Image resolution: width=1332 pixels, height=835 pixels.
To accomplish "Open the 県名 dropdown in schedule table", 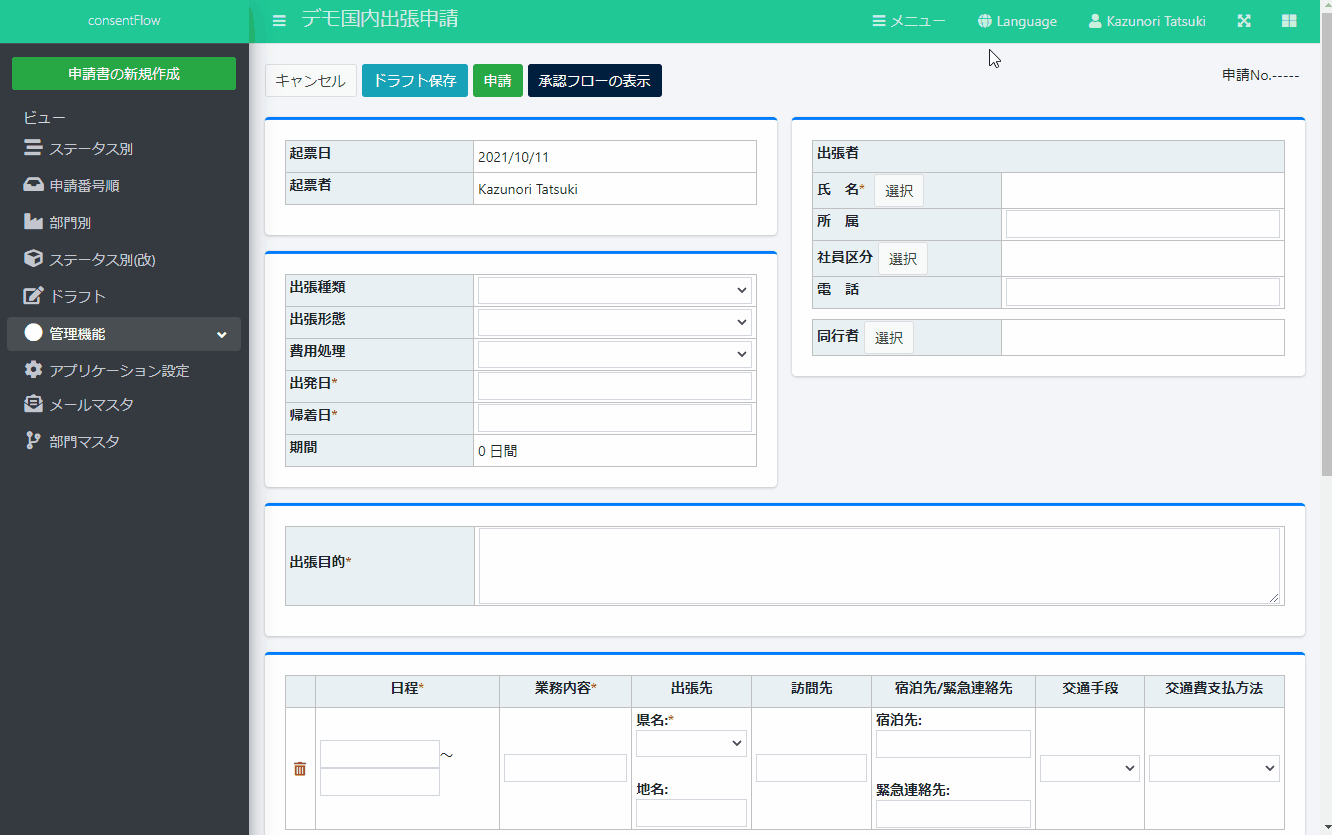I will (x=691, y=743).
